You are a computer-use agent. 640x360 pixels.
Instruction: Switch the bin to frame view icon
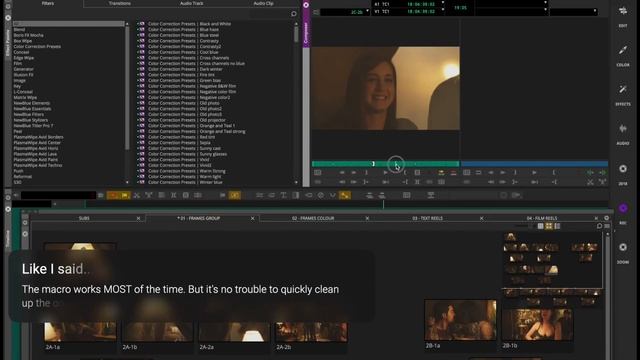coord(549,226)
